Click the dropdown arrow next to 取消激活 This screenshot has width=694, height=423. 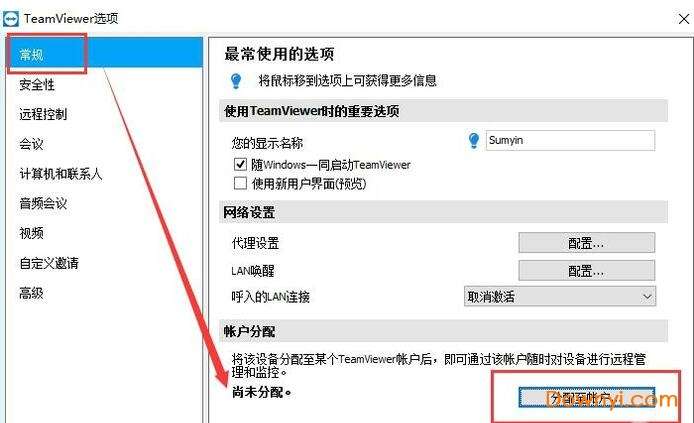pos(647,296)
